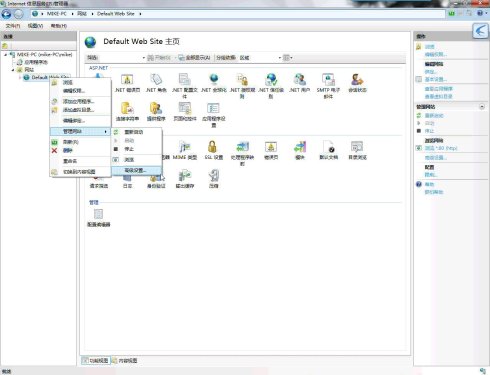Open the .NET Users feature icon

299,83
